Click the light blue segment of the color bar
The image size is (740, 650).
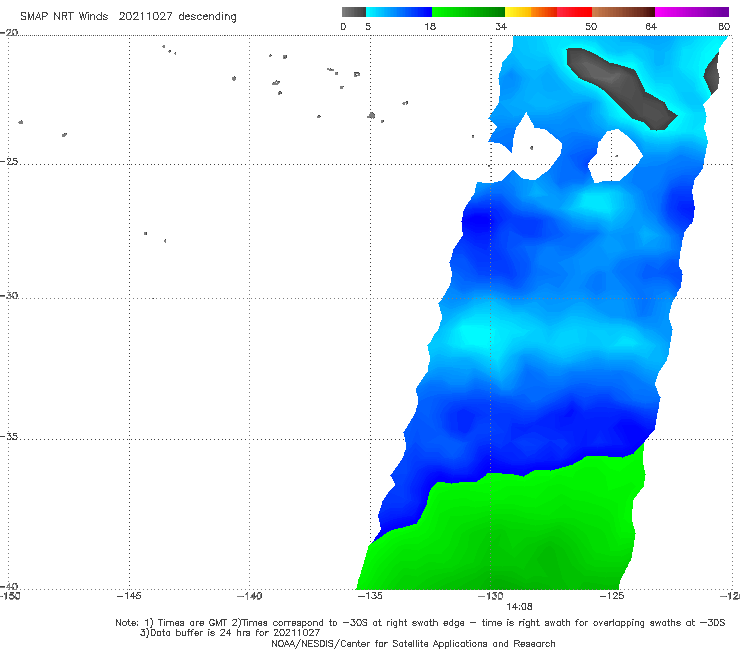point(399,12)
